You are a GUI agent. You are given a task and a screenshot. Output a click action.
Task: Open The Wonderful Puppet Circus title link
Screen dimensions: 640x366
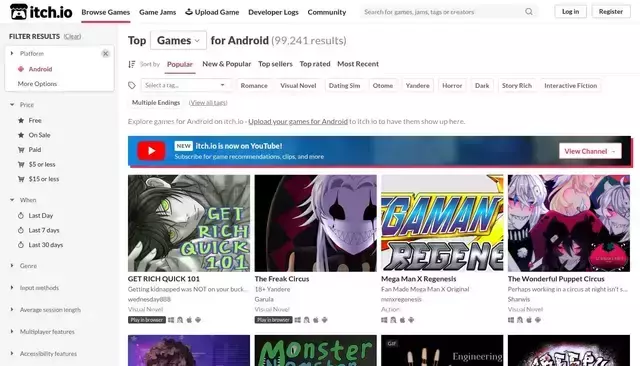point(556,279)
